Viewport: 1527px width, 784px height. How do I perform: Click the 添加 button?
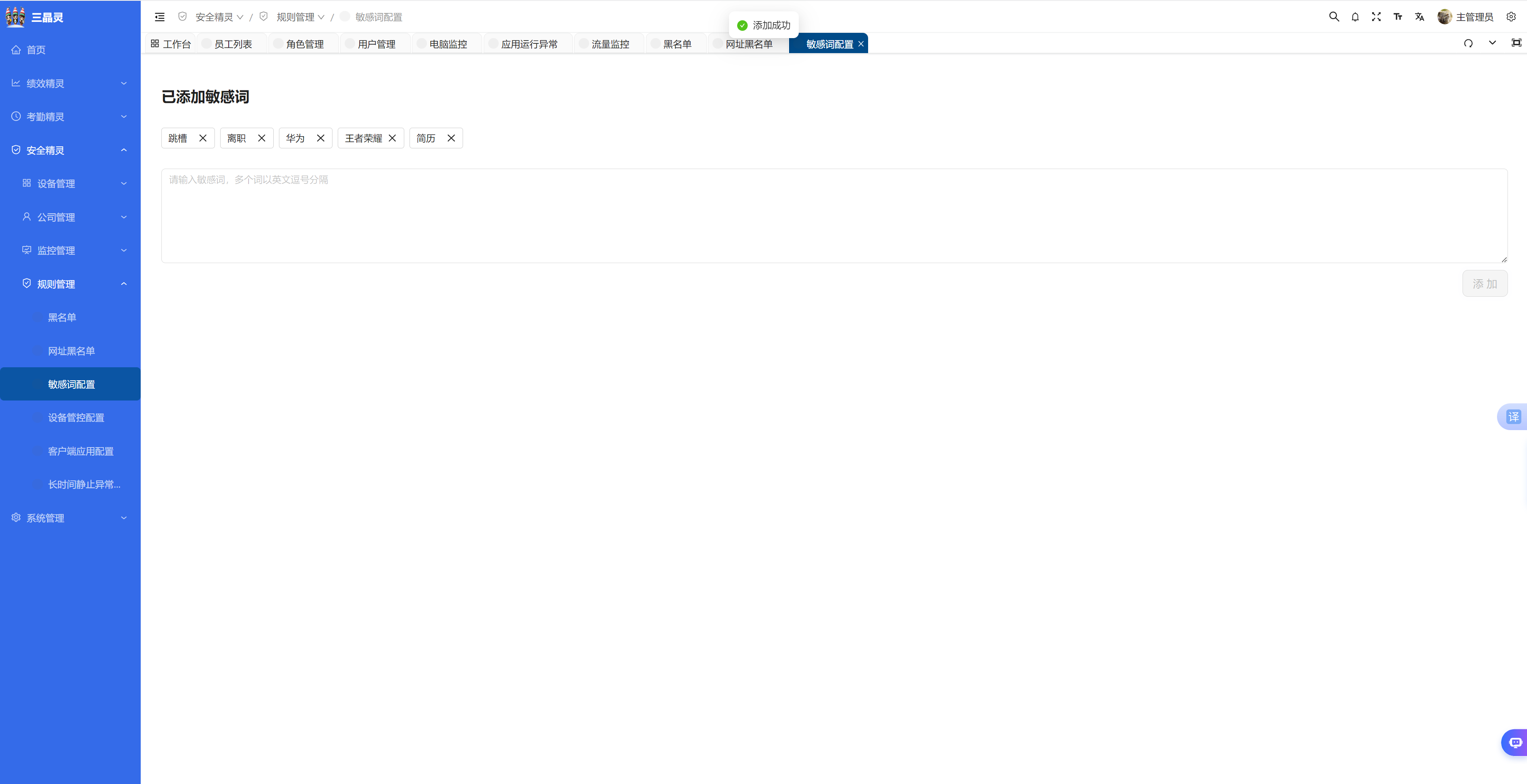click(1484, 284)
